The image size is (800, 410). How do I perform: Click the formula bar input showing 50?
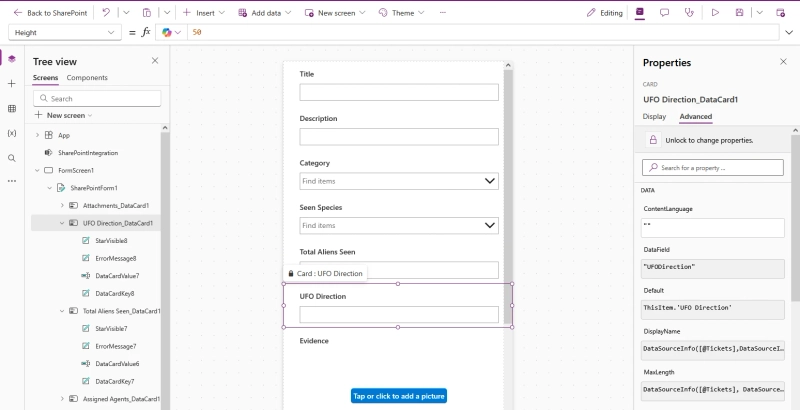(482, 33)
